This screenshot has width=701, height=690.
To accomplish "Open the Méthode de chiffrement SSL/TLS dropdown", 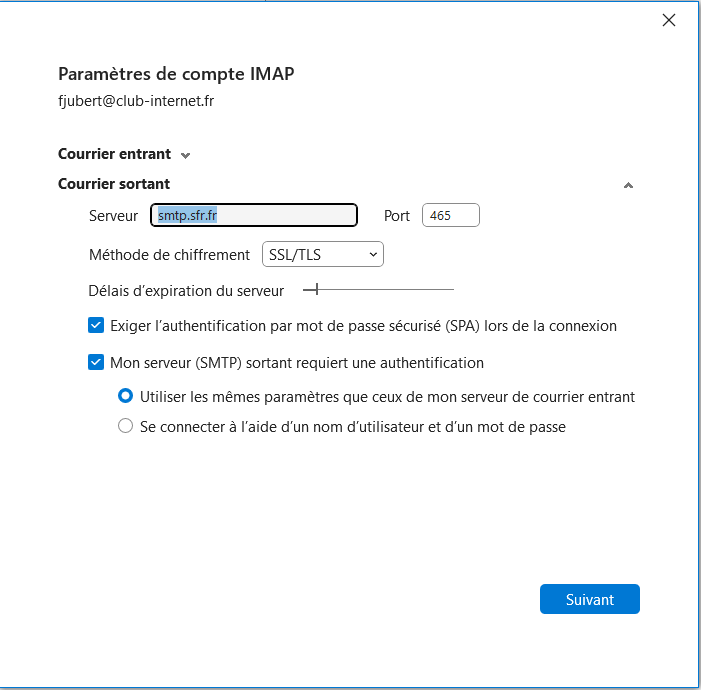I will 322,255.
